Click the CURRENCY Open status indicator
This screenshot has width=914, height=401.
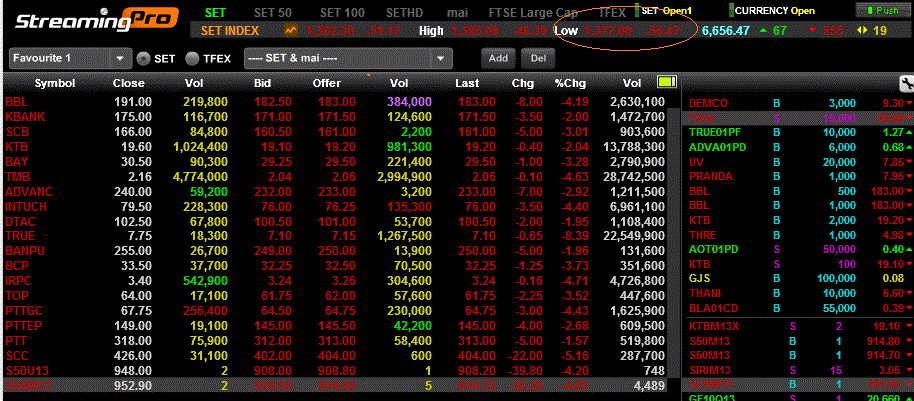772,10
